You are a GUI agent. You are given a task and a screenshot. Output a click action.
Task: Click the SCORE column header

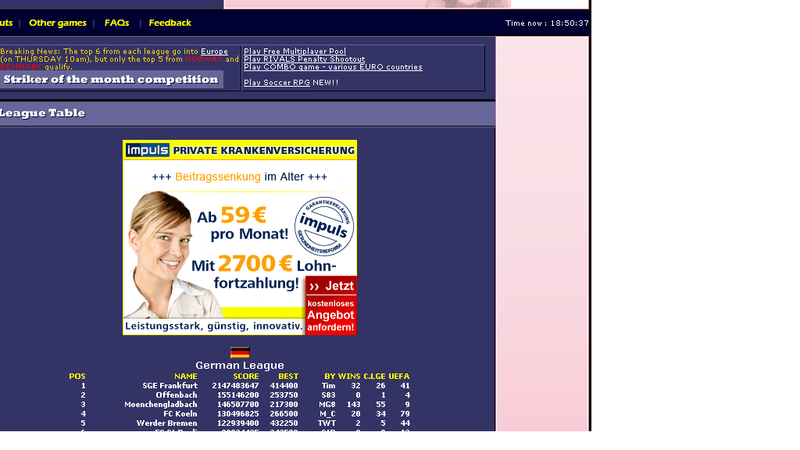[246, 376]
